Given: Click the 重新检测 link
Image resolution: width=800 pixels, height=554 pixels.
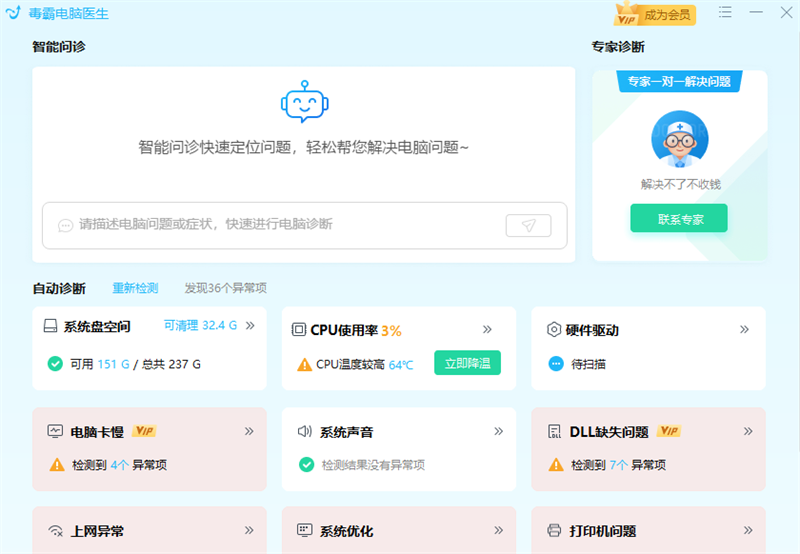Looking at the screenshot, I should 135,288.
